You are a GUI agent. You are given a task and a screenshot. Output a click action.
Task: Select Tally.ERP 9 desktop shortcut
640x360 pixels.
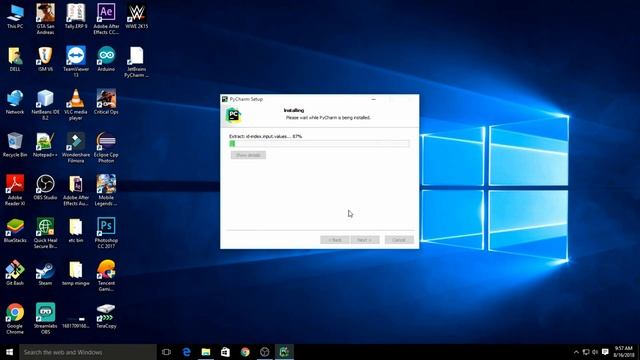point(76,16)
